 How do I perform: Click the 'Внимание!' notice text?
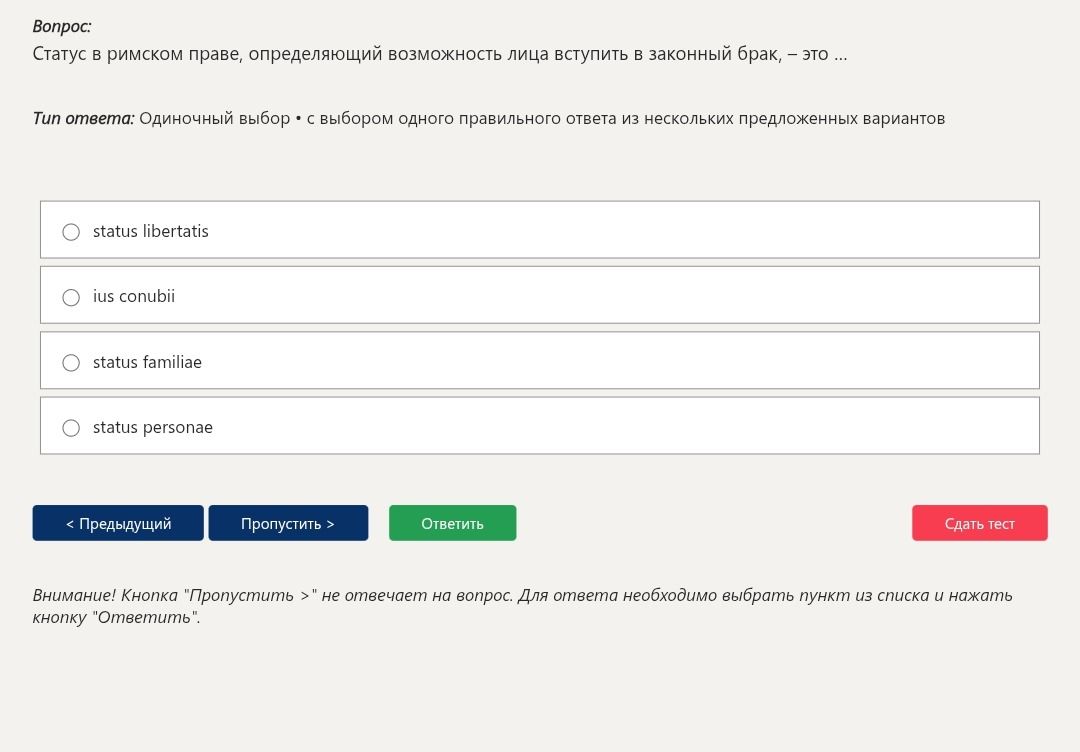pyautogui.click(x=522, y=606)
